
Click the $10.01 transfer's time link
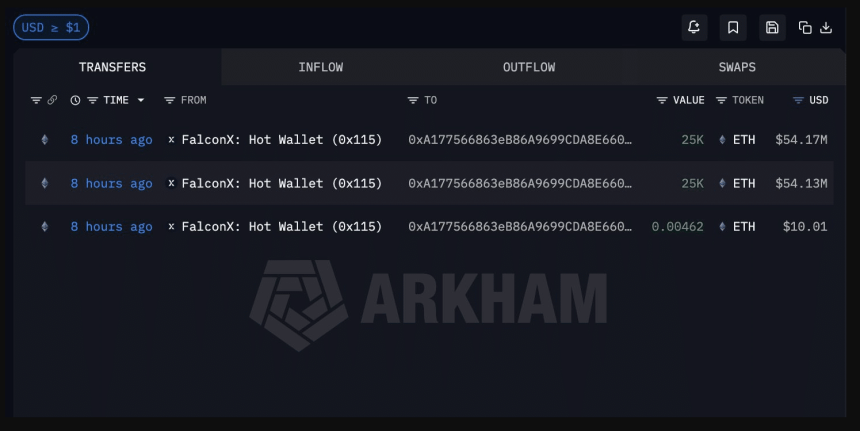(111, 226)
